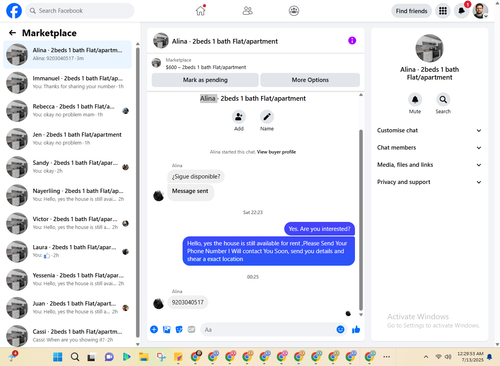Open the Jen conversation

point(67,139)
